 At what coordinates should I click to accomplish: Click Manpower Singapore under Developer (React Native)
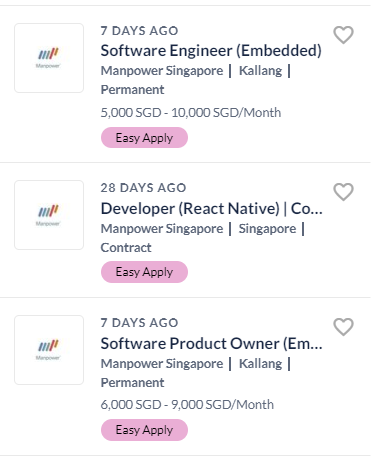[162, 229]
